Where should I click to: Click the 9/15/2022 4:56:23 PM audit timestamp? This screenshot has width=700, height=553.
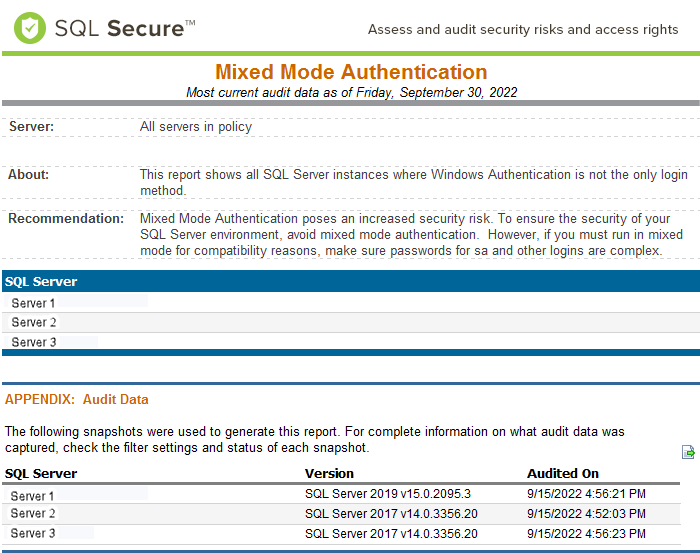(x=586, y=533)
